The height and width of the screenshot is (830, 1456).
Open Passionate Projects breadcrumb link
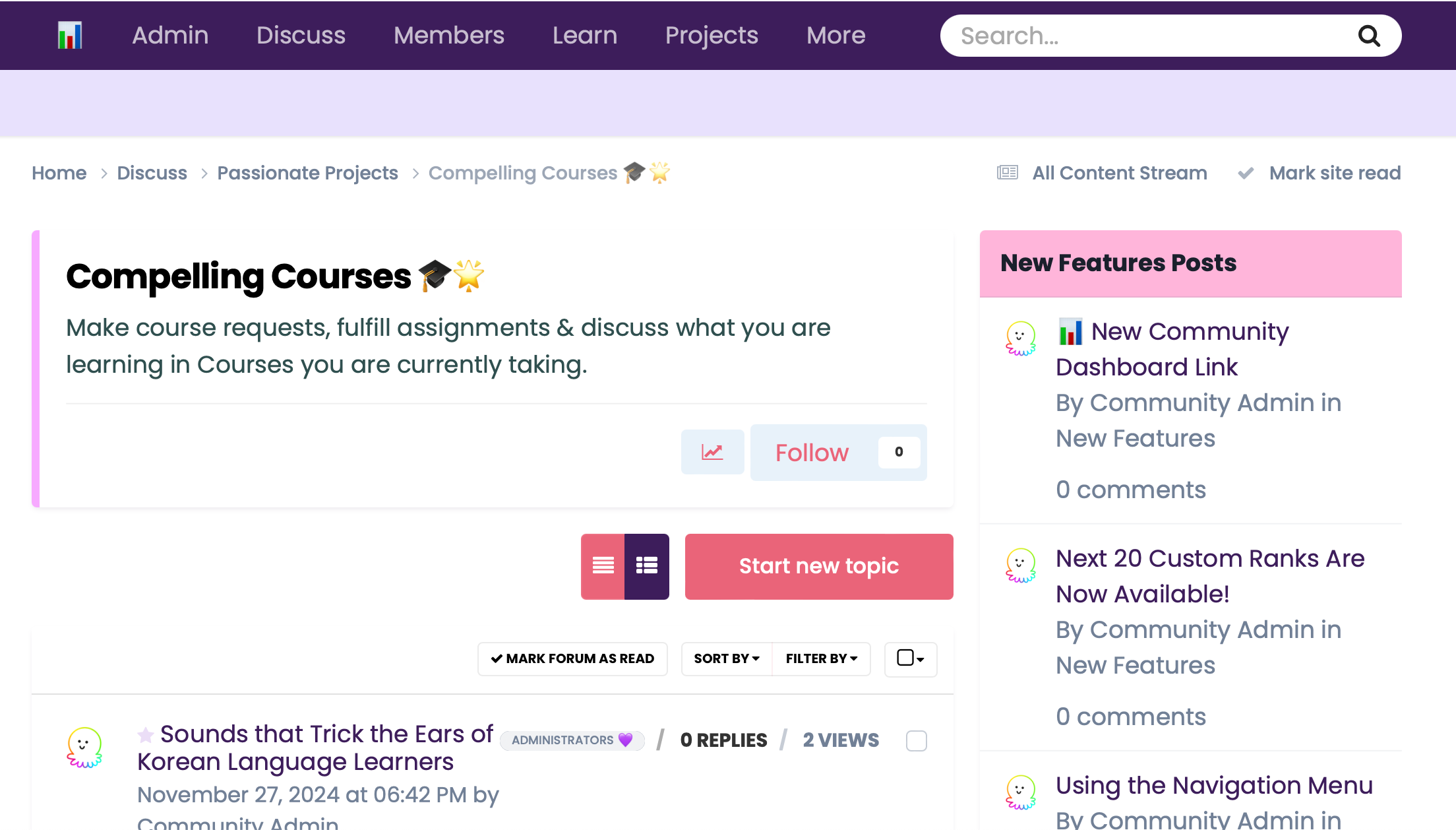[x=307, y=173]
